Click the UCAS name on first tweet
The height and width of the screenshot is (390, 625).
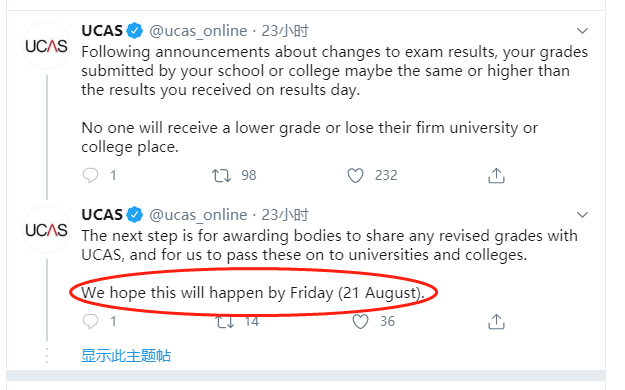(x=102, y=31)
